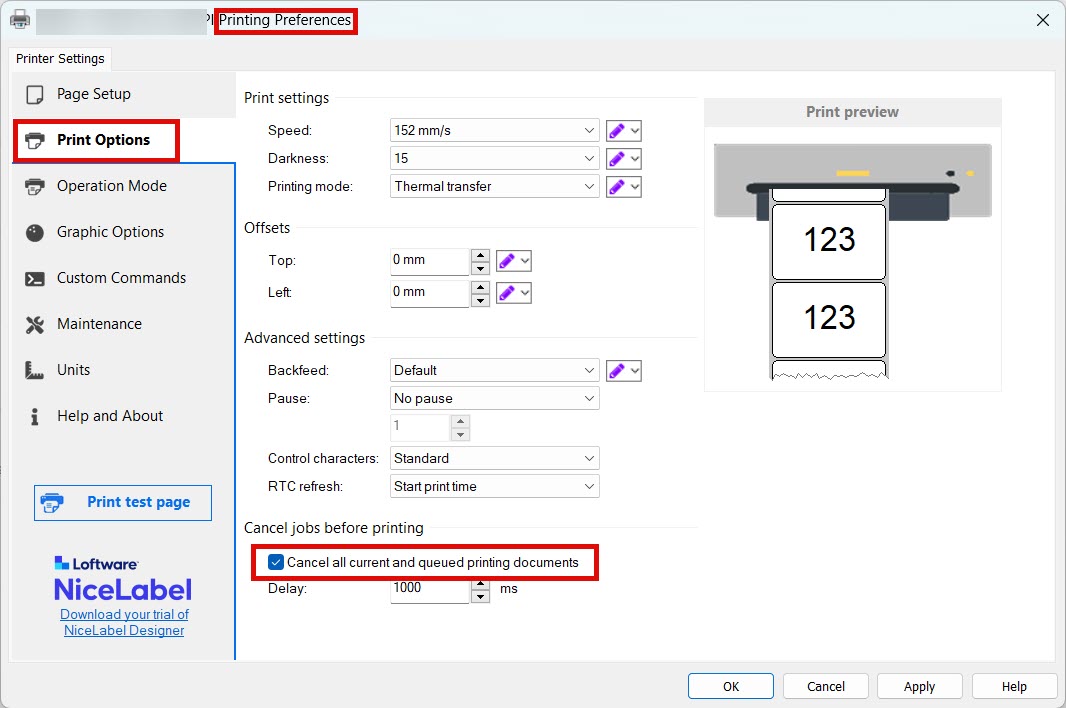The height and width of the screenshot is (708, 1066).
Task: Click the Help and About info icon
Action: (x=35, y=417)
